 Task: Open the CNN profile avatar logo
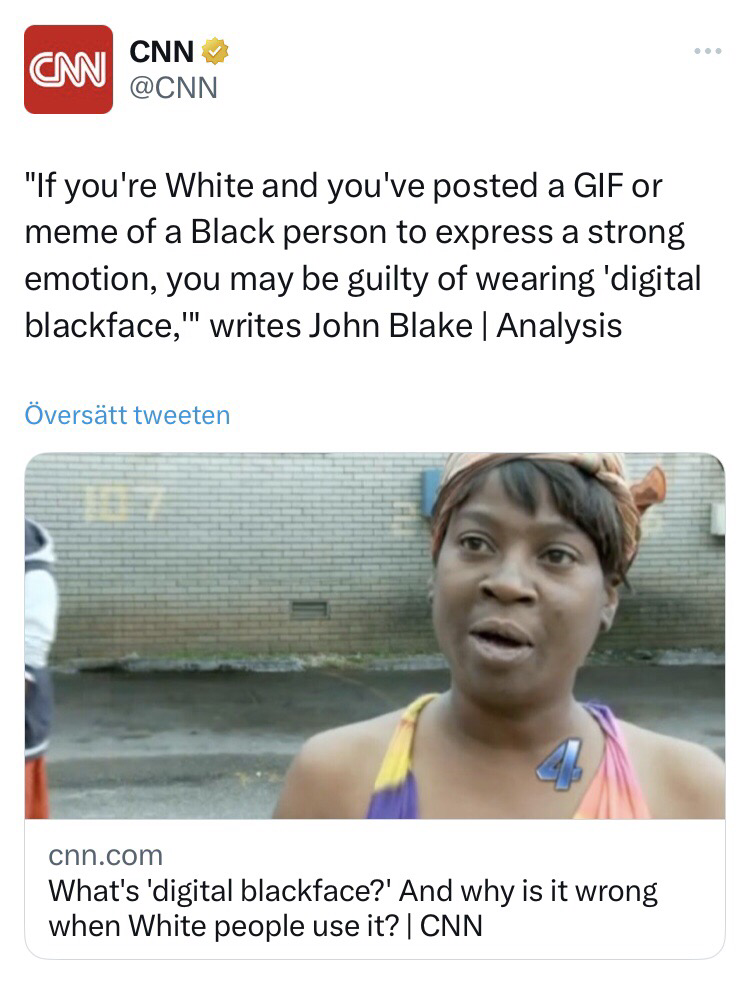click(x=68, y=69)
